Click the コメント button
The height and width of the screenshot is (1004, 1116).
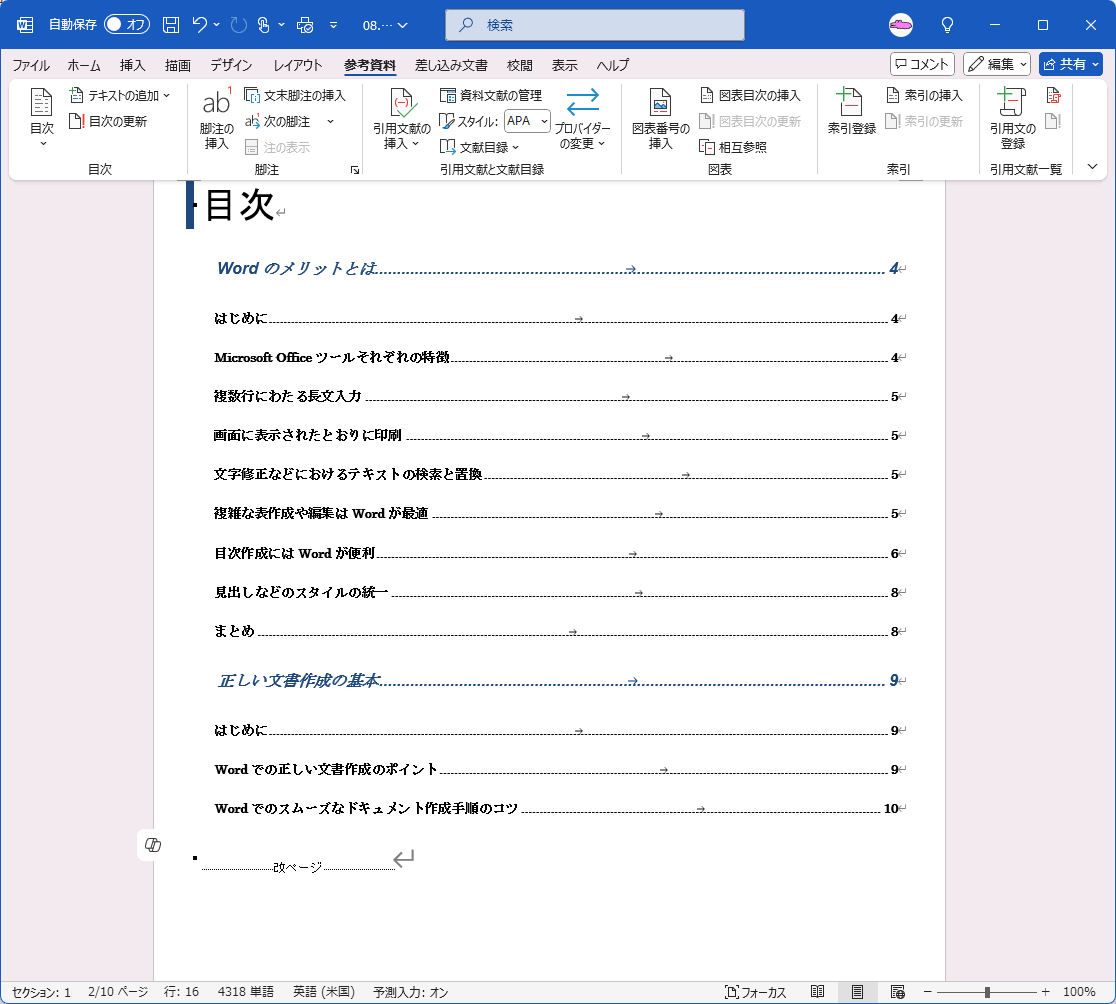tap(922, 64)
